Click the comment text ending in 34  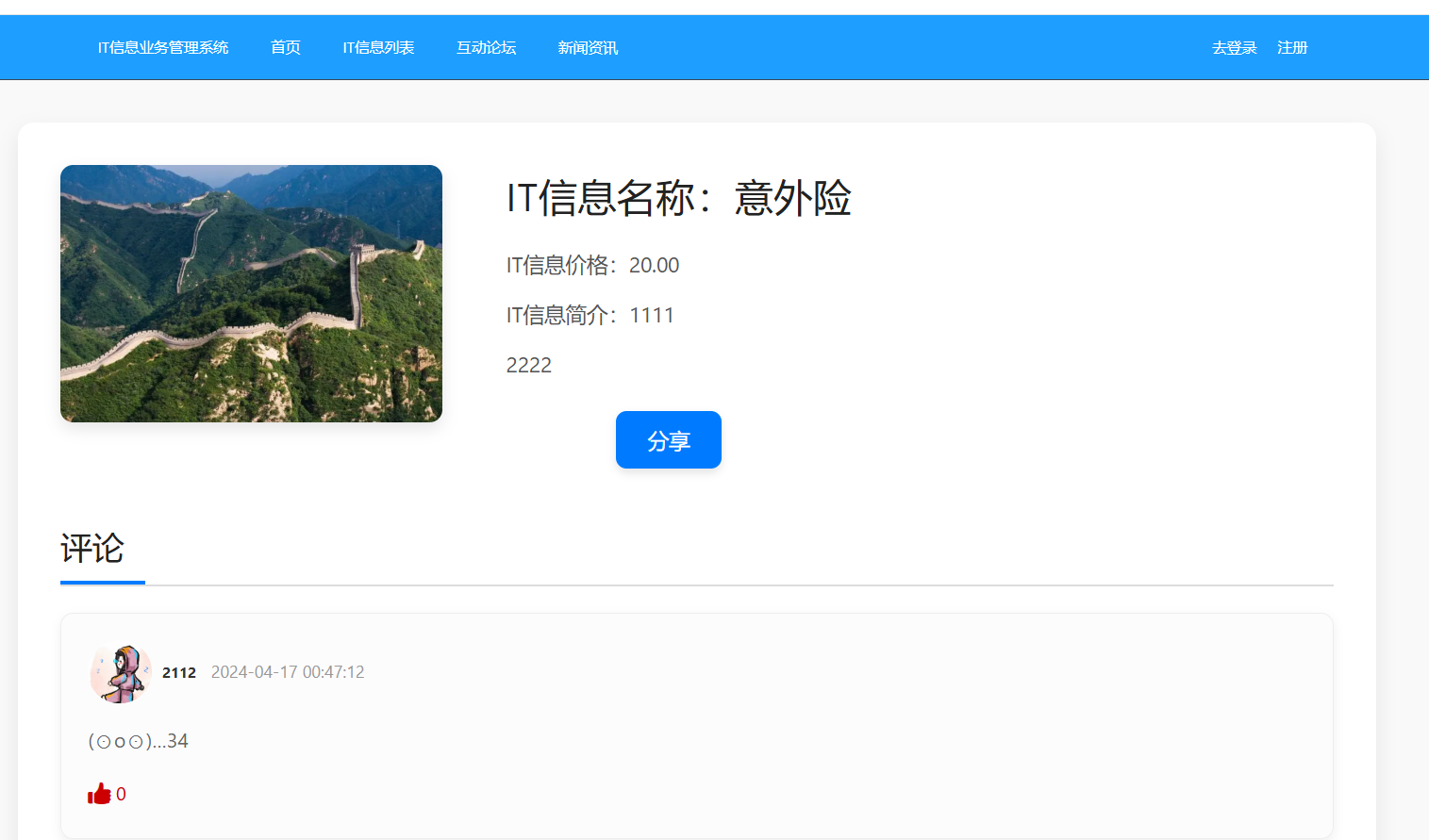139,741
